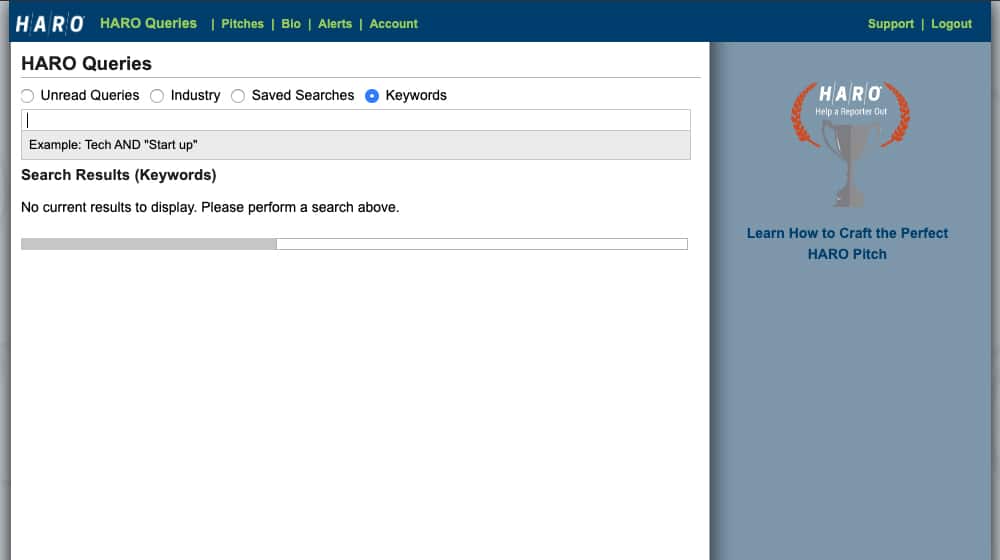Open the HARO Queries nav item

pos(148,24)
